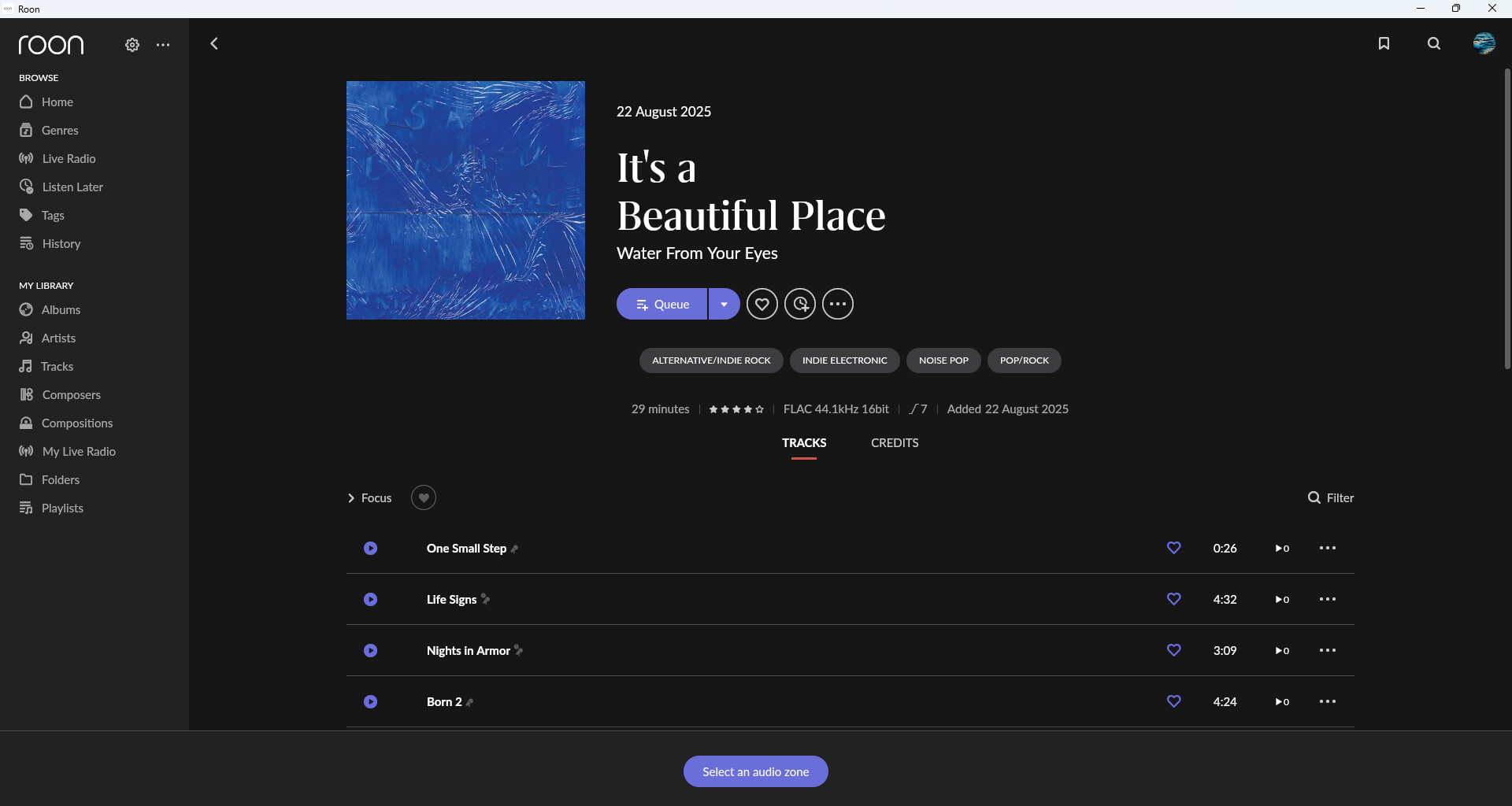Open Playlists in the sidebar
Screen dimensions: 1512x806
(62, 508)
